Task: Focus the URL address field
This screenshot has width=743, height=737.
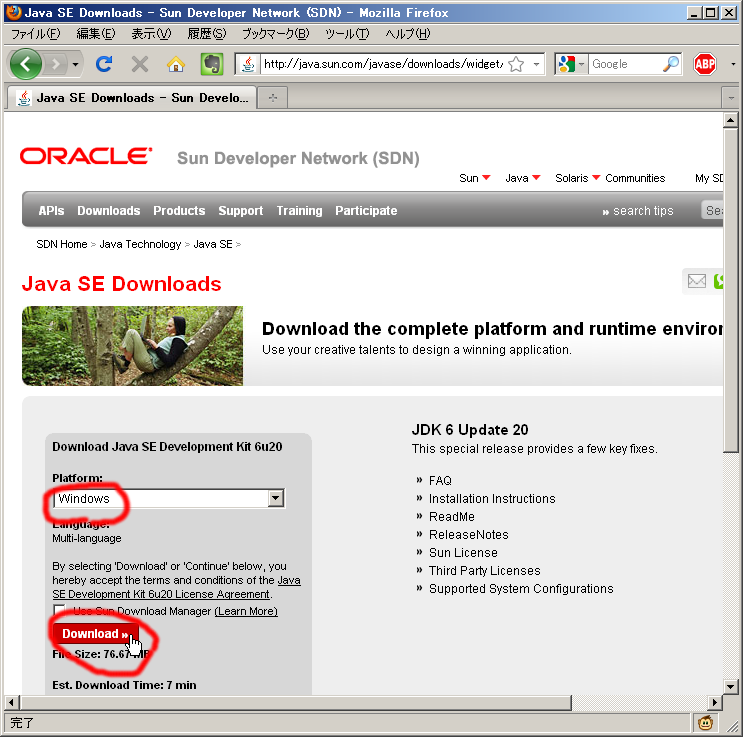Action: (x=383, y=64)
